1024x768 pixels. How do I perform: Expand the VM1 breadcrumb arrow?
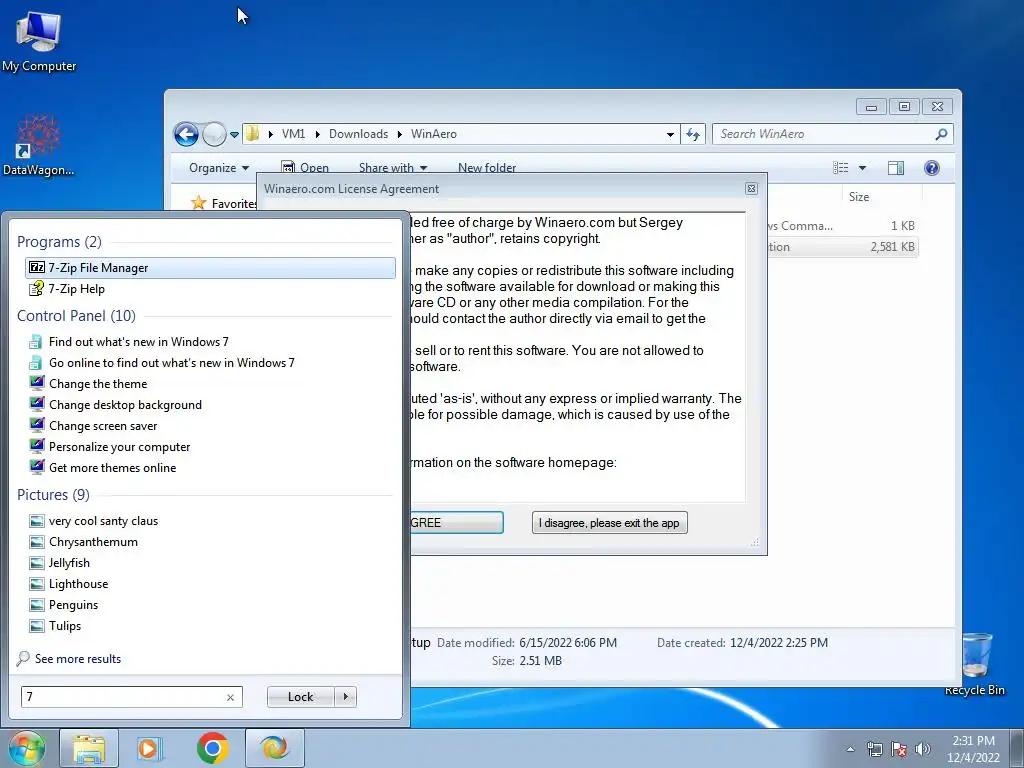[x=317, y=134]
